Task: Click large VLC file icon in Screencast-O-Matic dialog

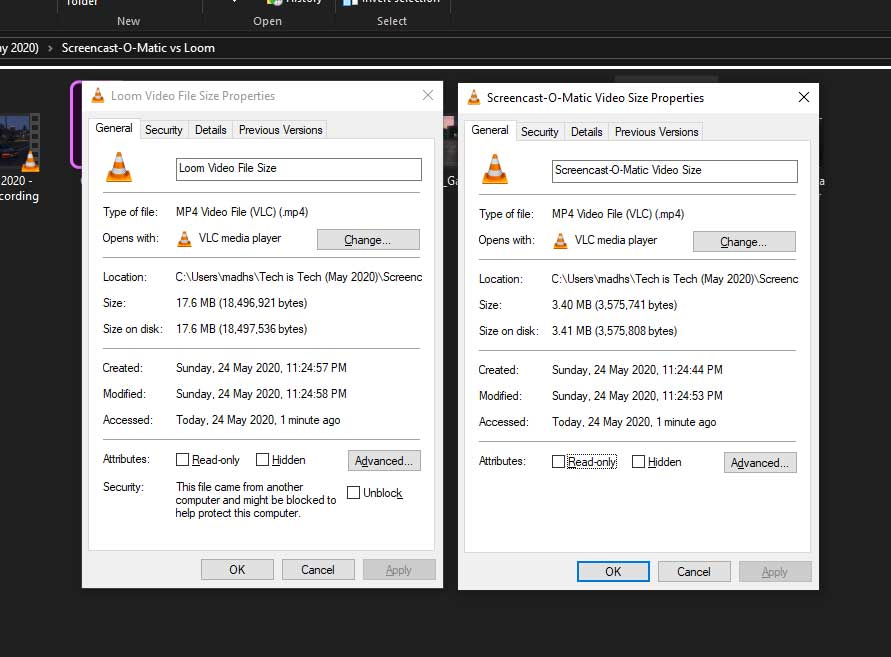Action: coord(495,169)
